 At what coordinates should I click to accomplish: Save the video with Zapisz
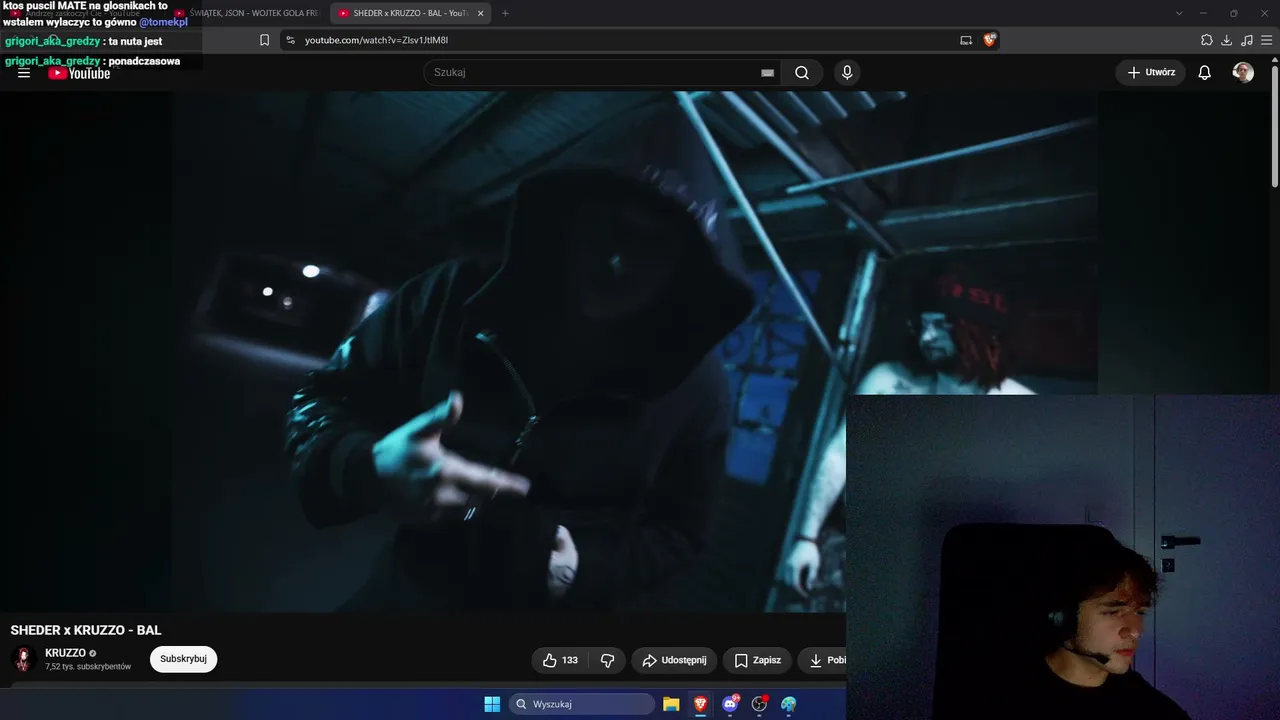click(x=757, y=660)
